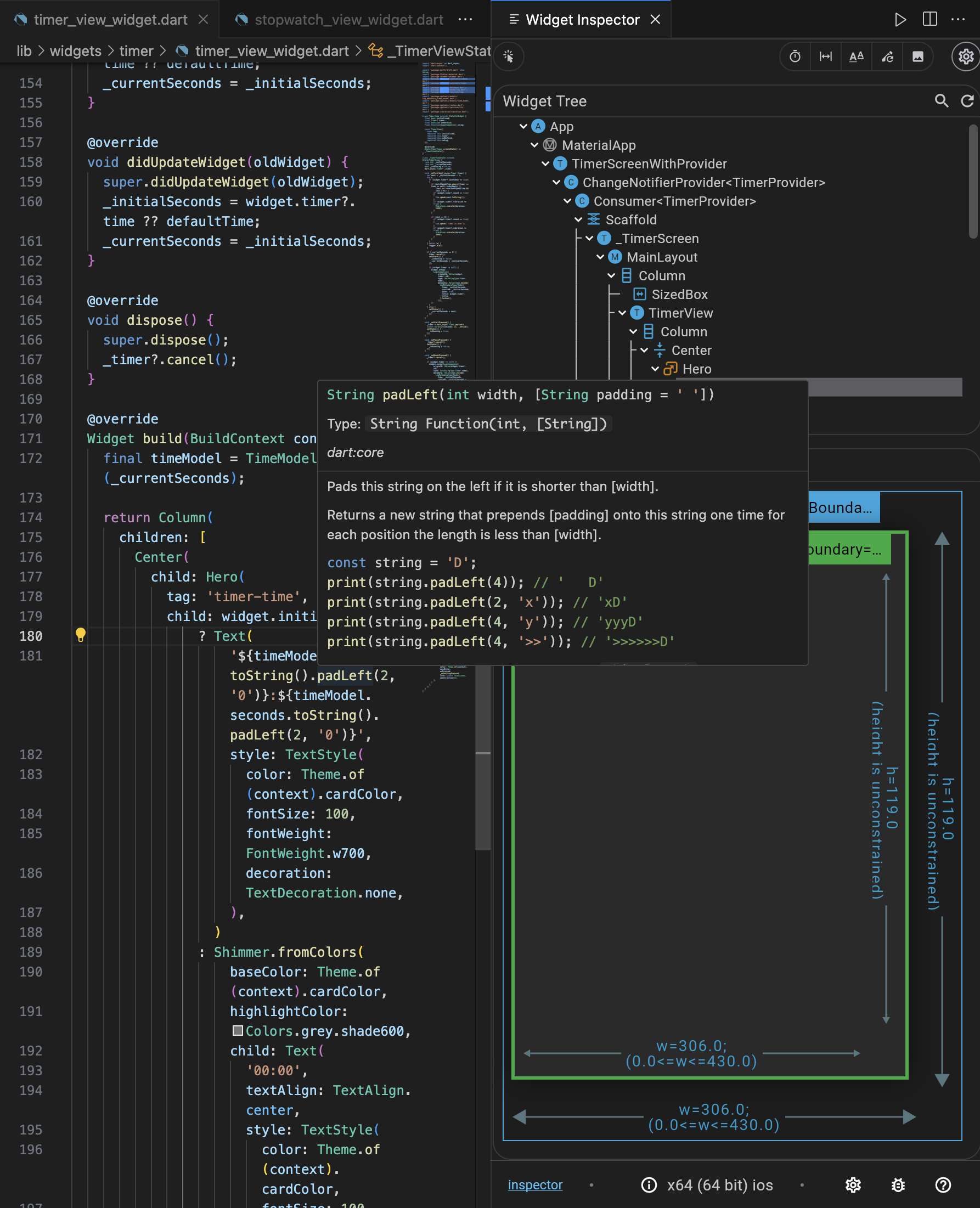Screen dimensions: 980x1208
Task: Collapse Scaffold node chevron
Action: (x=579, y=219)
